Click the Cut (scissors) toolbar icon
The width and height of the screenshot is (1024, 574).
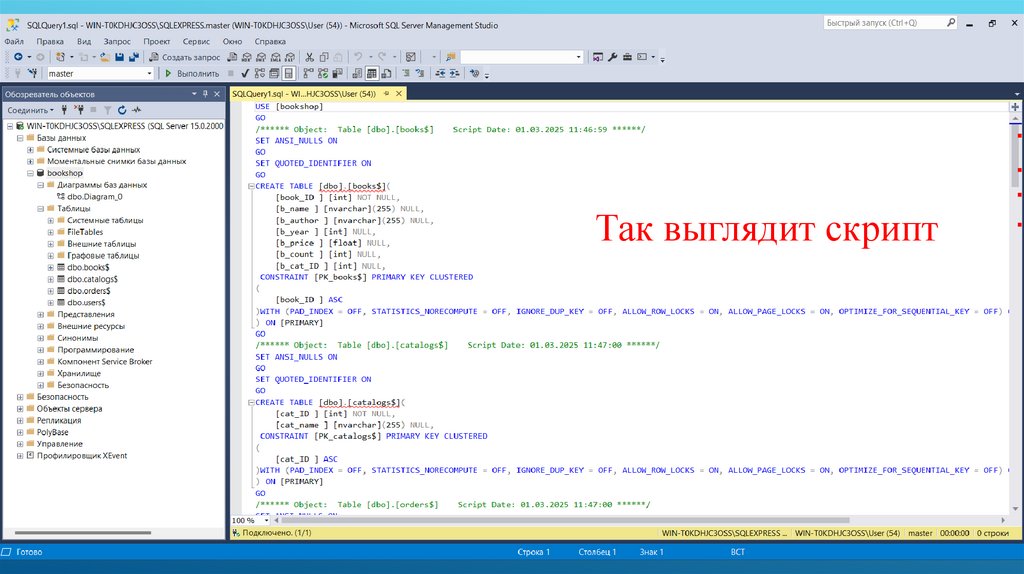click(310, 57)
